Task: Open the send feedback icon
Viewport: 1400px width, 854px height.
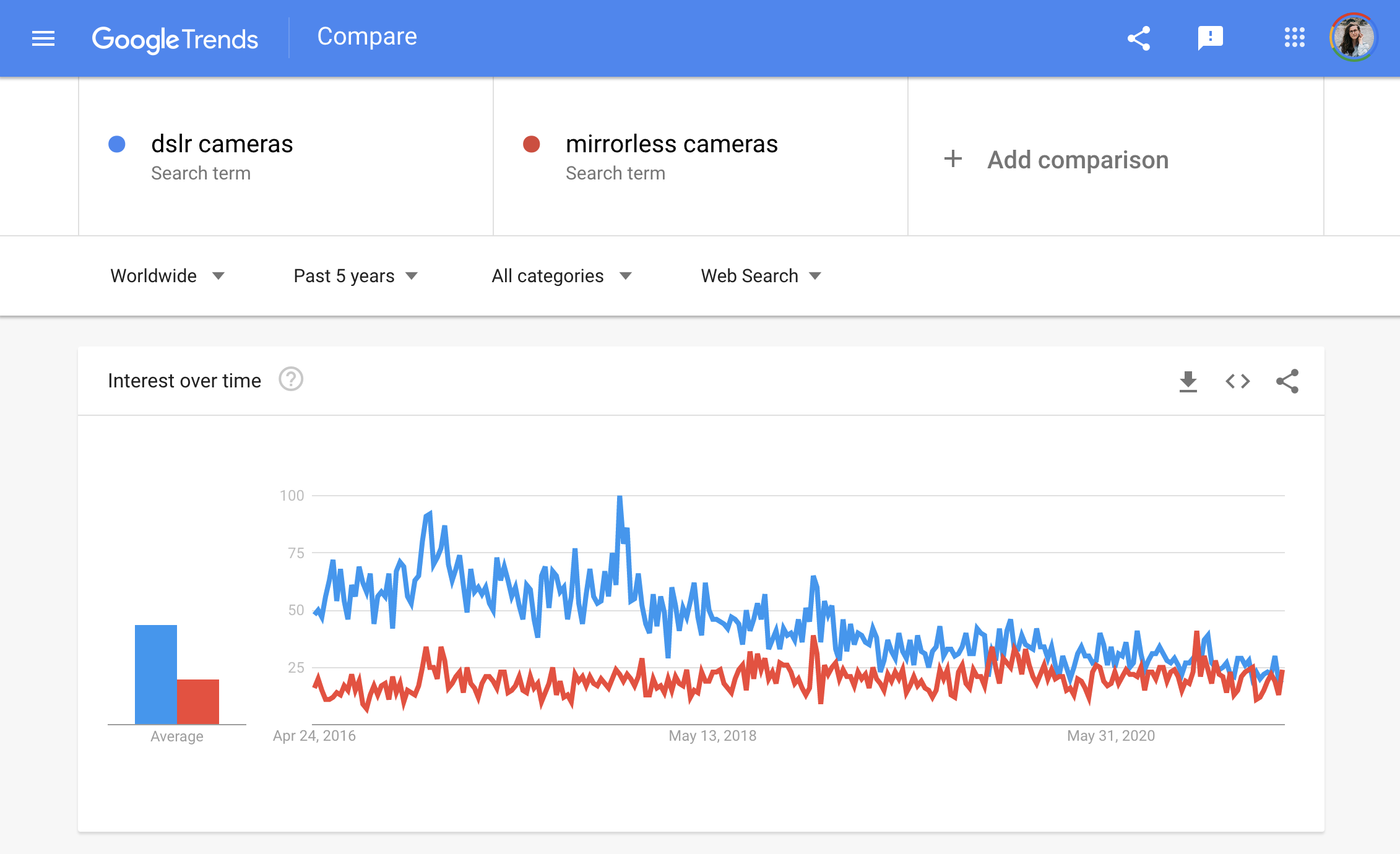Action: [1210, 38]
